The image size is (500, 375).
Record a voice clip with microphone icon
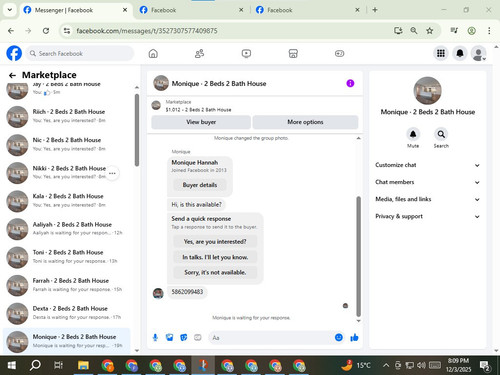[x=155, y=338]
